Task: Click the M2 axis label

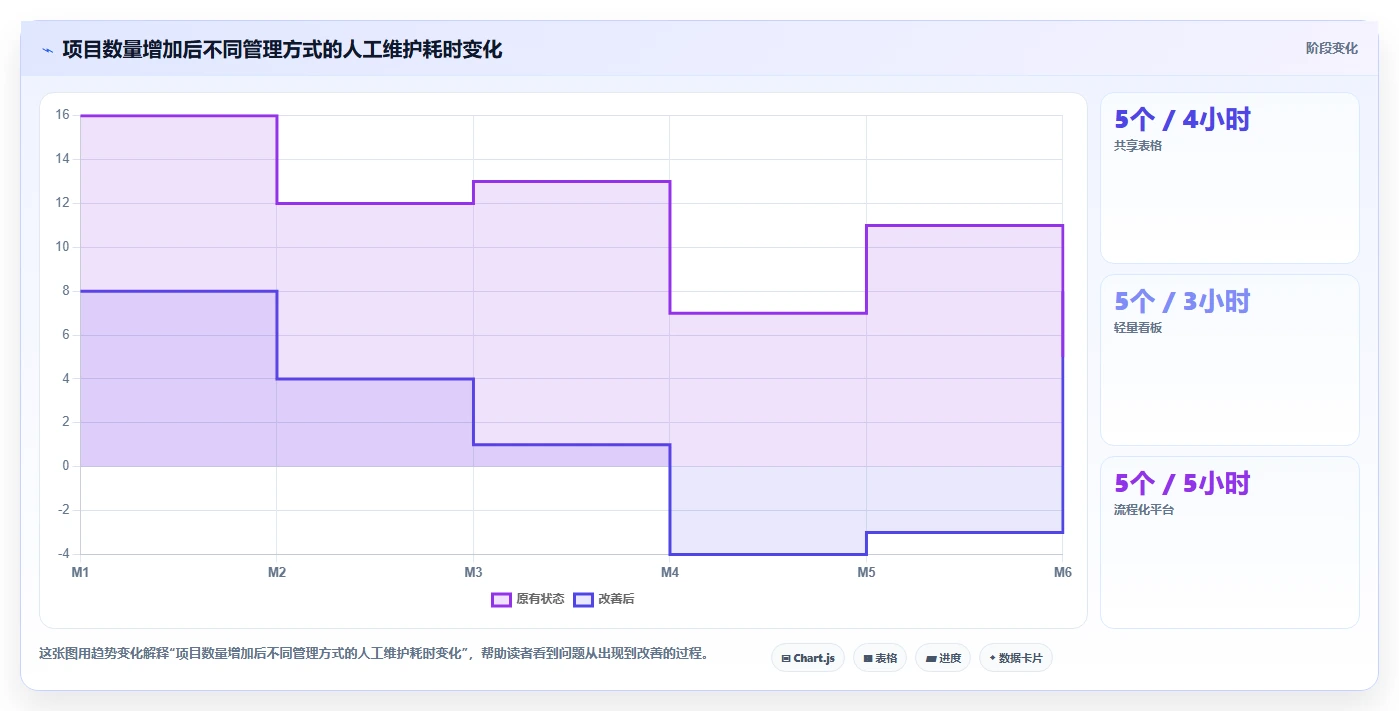Action: click(x=277, y=573)
